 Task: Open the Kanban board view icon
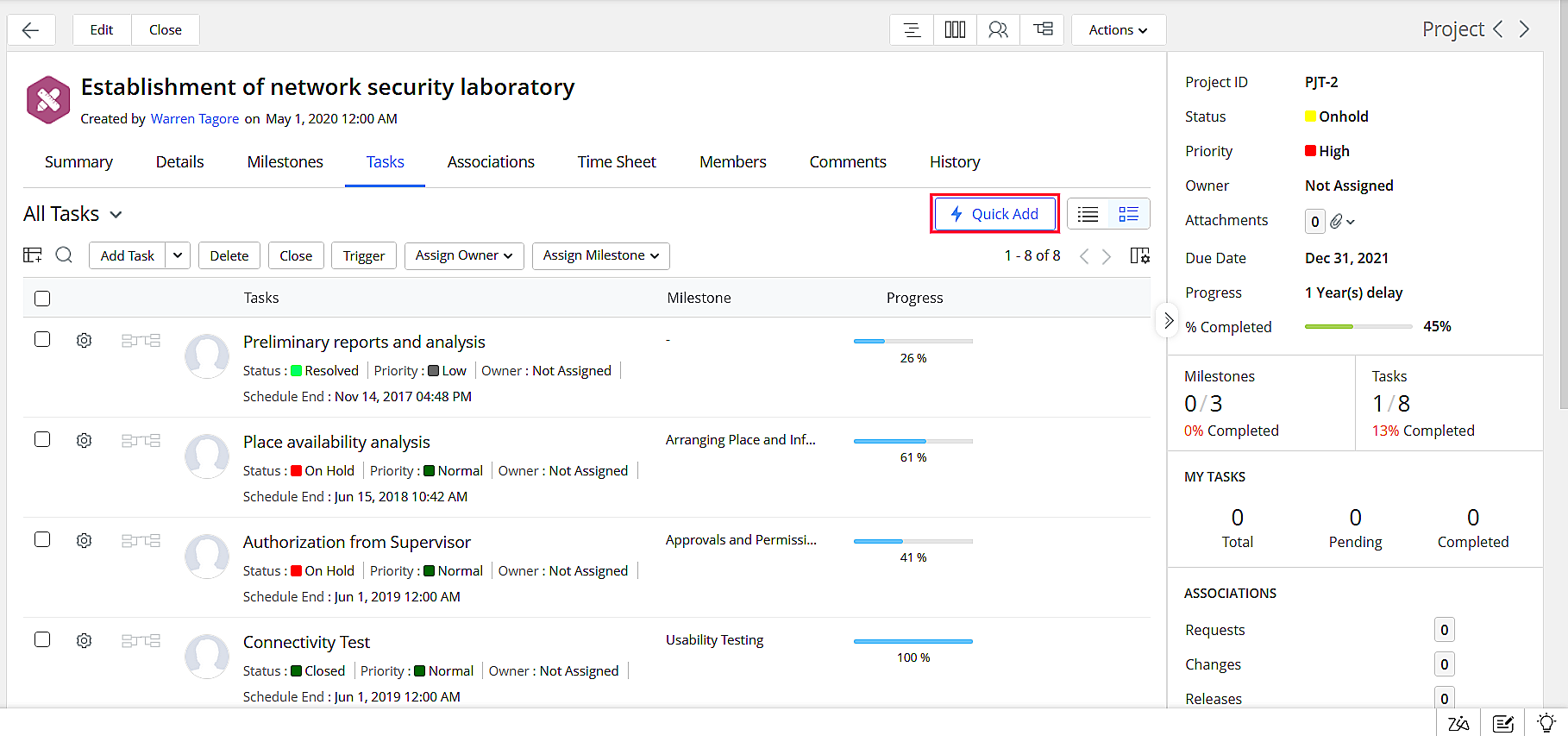click(955, 30)
